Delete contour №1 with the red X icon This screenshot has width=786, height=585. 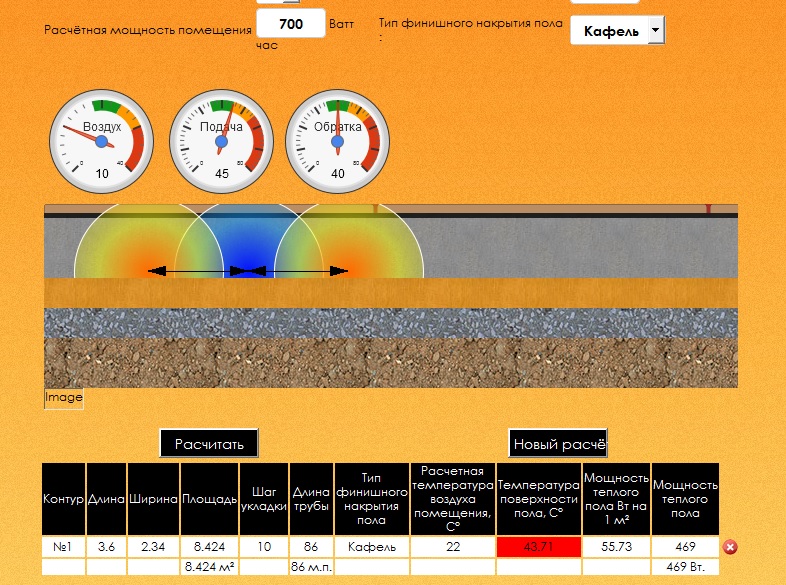pyautogui.click(x=730, y=547)
